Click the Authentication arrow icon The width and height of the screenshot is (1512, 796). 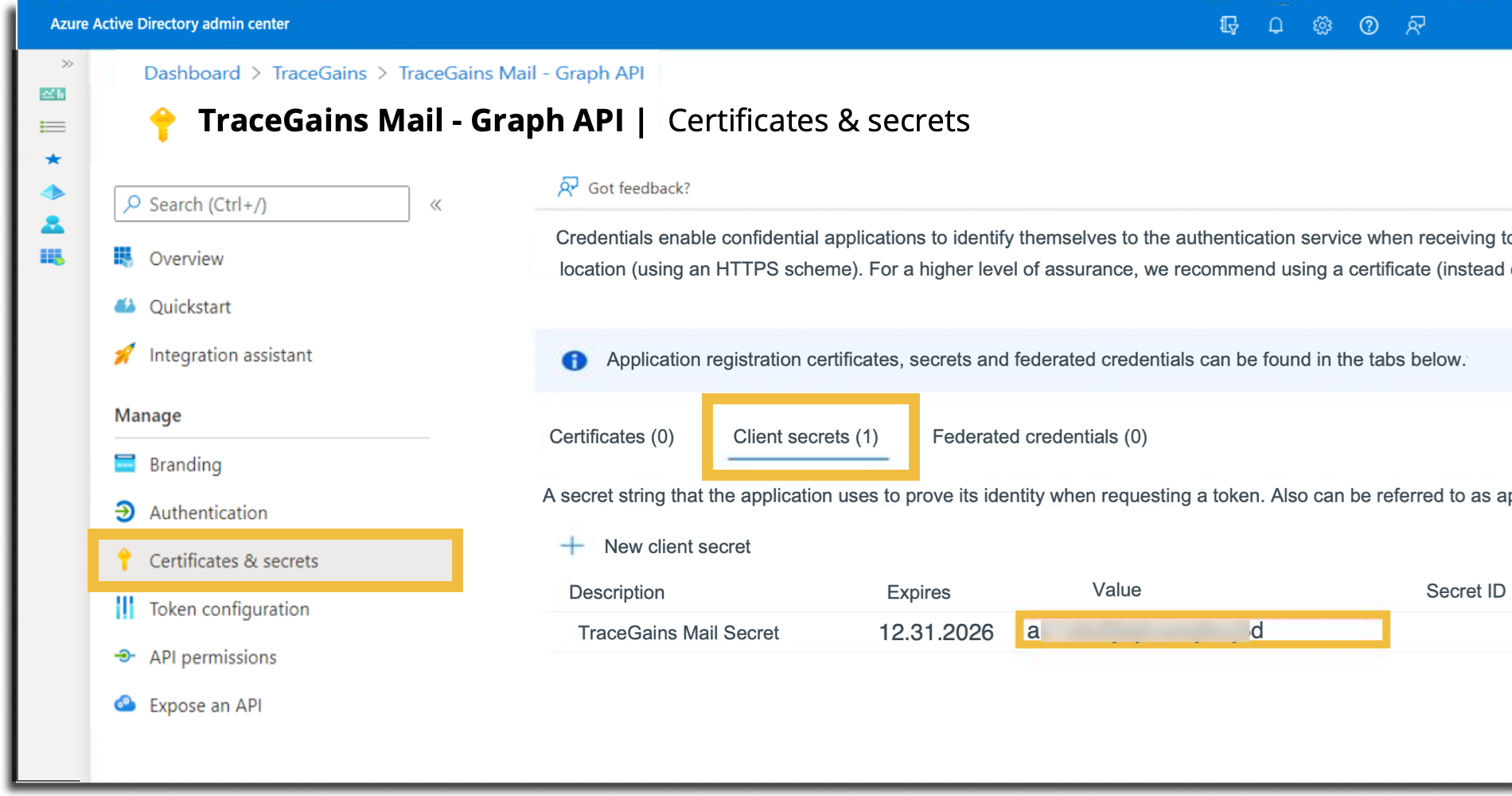[125, 511]
